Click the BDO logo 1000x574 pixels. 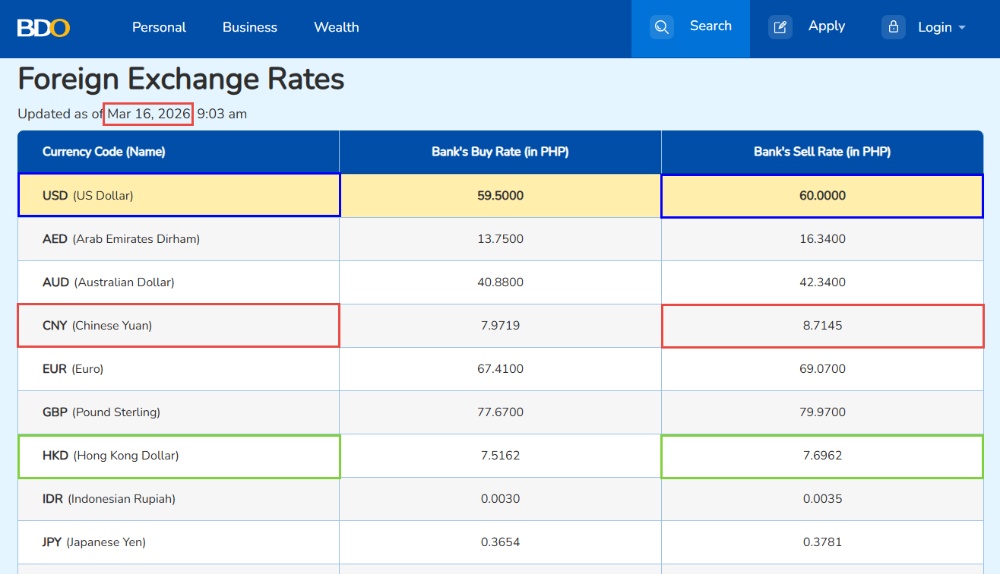43,28
